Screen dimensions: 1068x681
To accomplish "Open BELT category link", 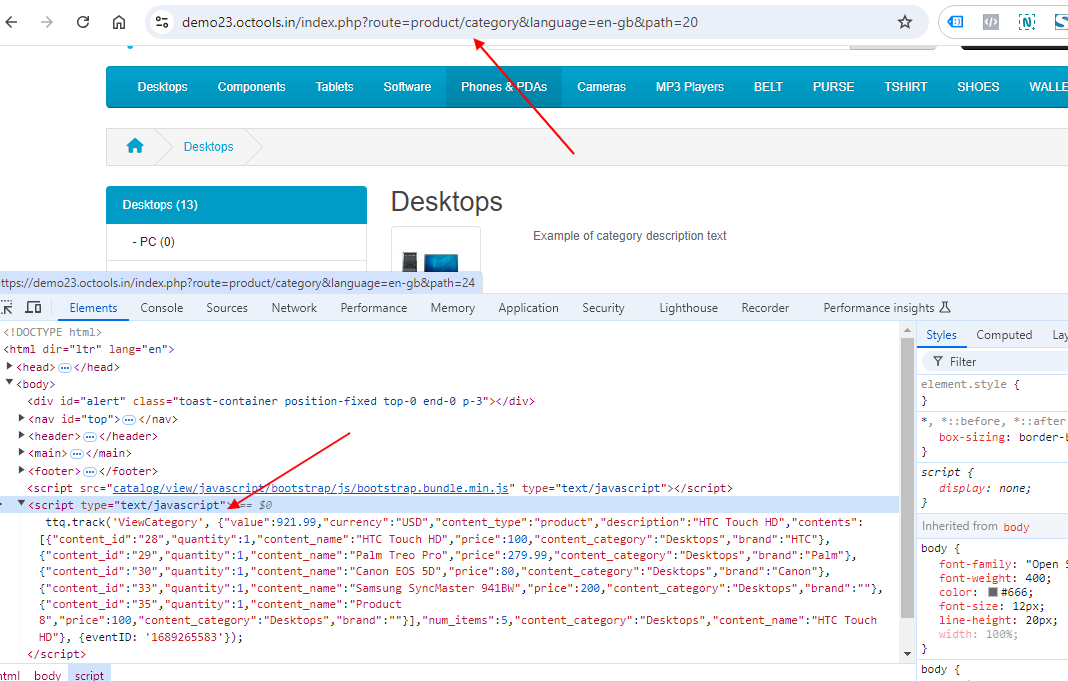I will point(768,86).
